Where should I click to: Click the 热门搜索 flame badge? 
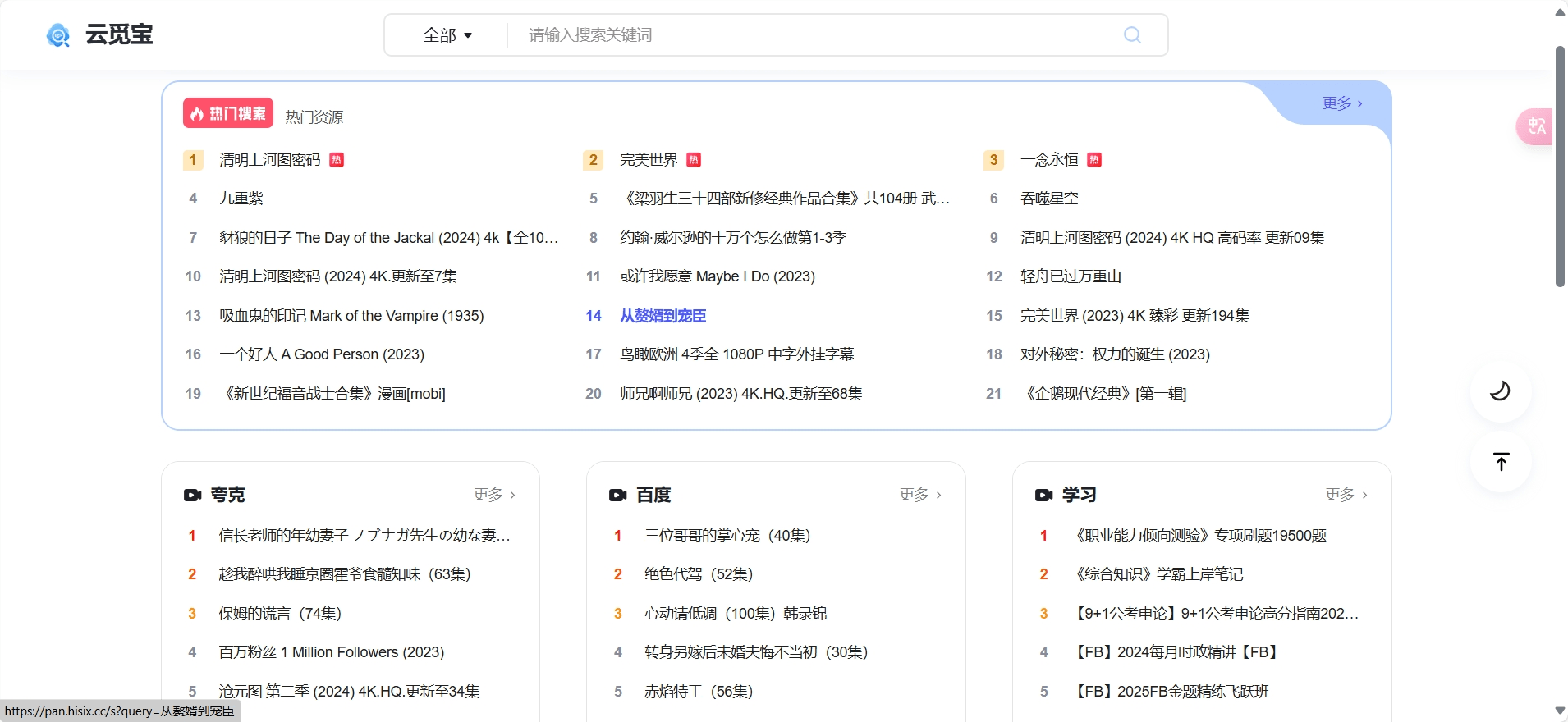(x=228, y=113)
